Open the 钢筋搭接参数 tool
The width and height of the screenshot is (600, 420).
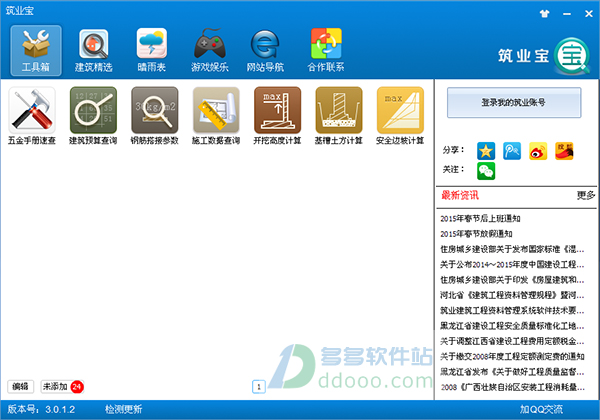pyautogui.click(x=155, y=116)
